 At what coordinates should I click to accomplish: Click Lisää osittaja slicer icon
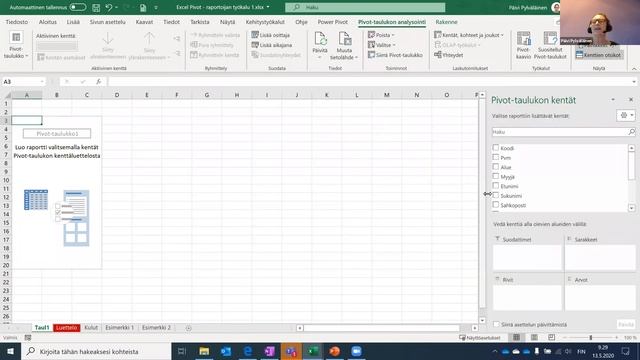click(255, 35)
